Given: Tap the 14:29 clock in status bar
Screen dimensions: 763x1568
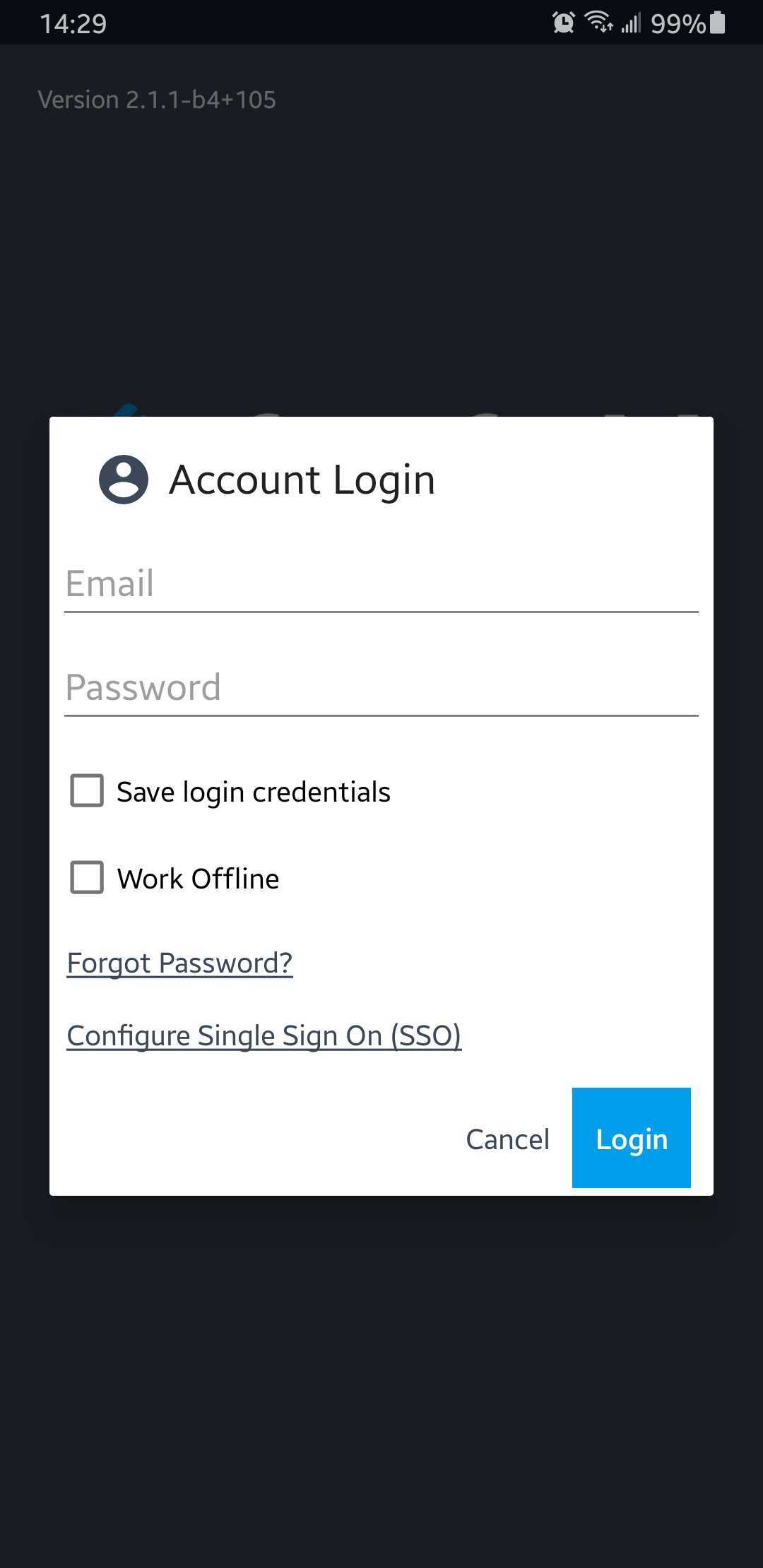Looking at the screenshot, I should (x=73, y=24).
